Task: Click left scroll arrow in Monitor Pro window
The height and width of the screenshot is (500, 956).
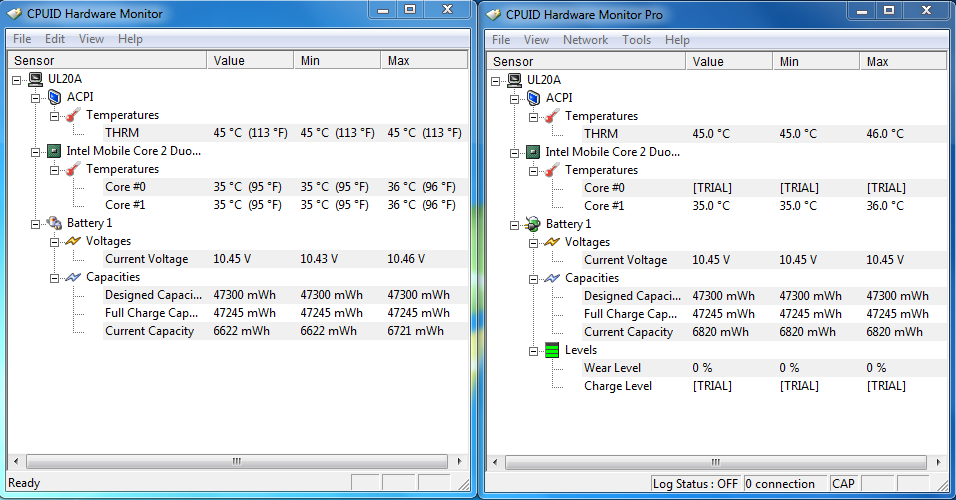Action: pos(495,462)
